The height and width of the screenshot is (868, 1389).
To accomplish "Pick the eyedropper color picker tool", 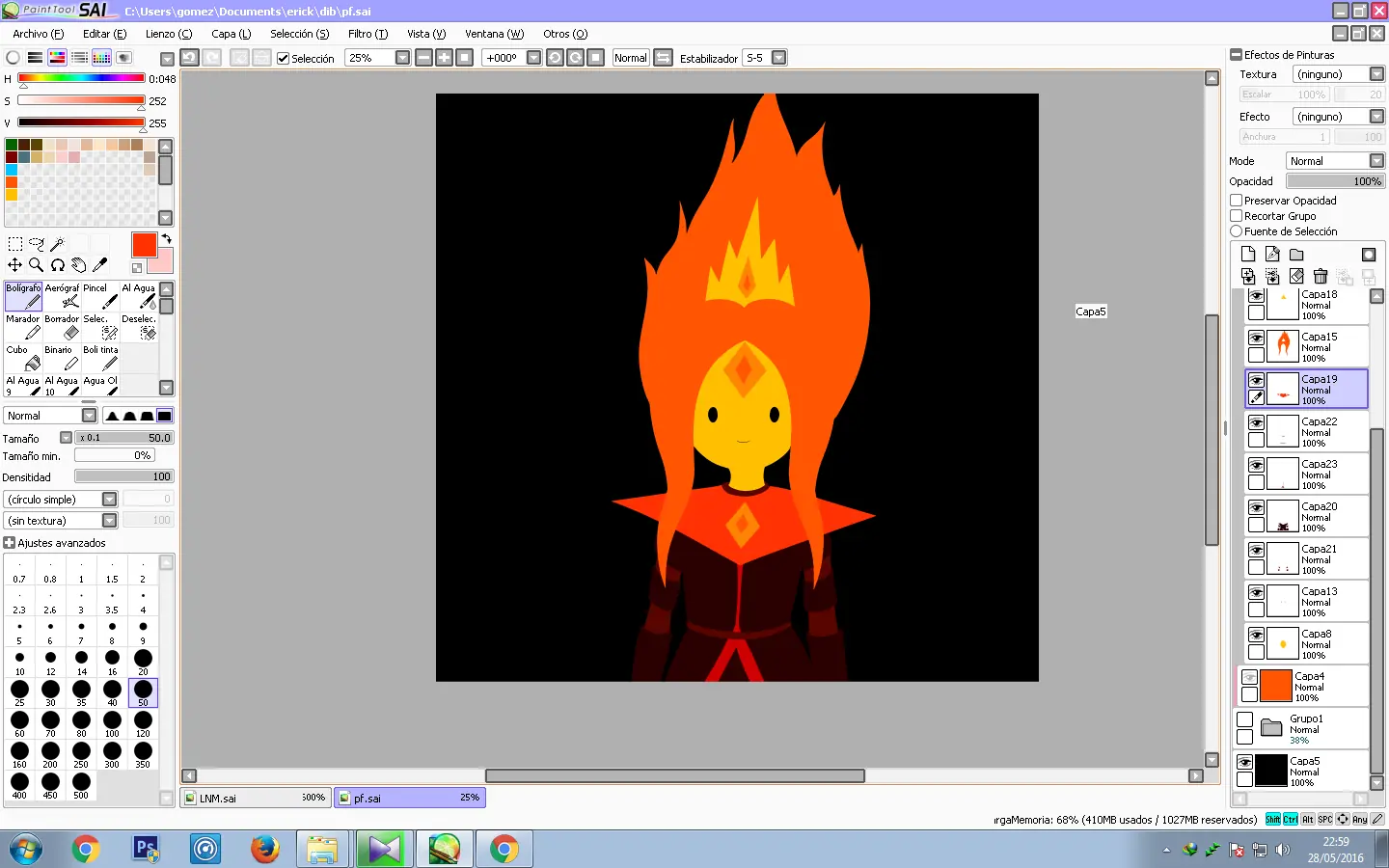I will click(99, 265).
